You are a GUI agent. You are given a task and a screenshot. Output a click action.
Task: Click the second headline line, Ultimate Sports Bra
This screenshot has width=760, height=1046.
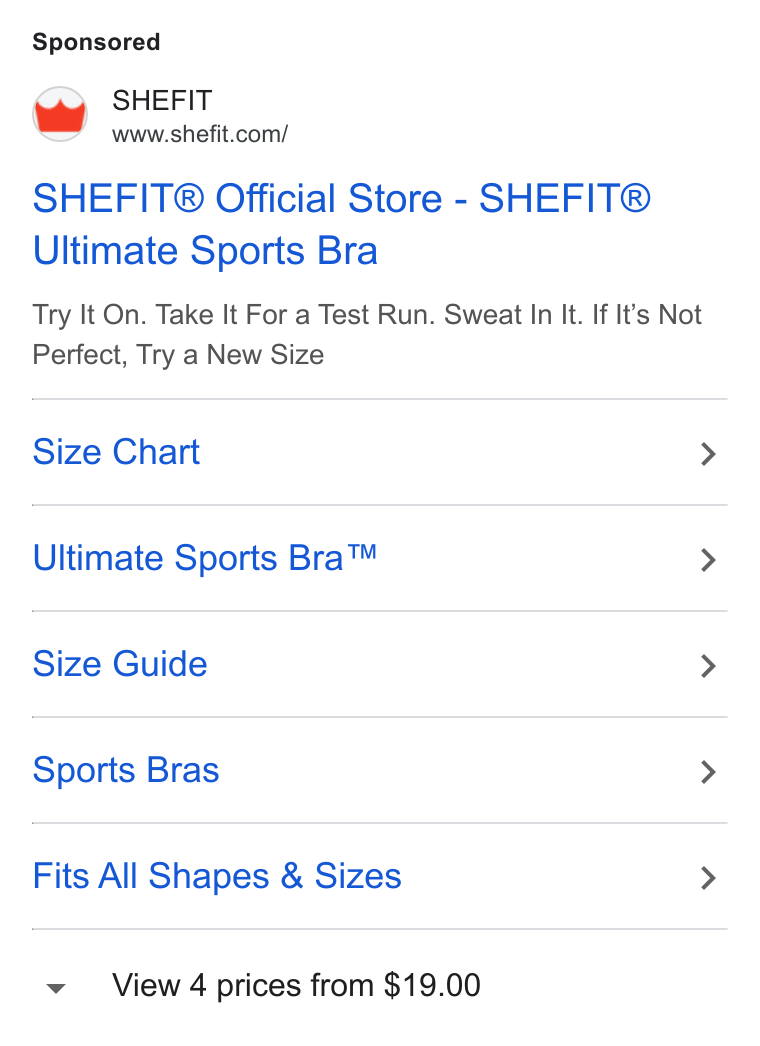click(x=206, y=251)
